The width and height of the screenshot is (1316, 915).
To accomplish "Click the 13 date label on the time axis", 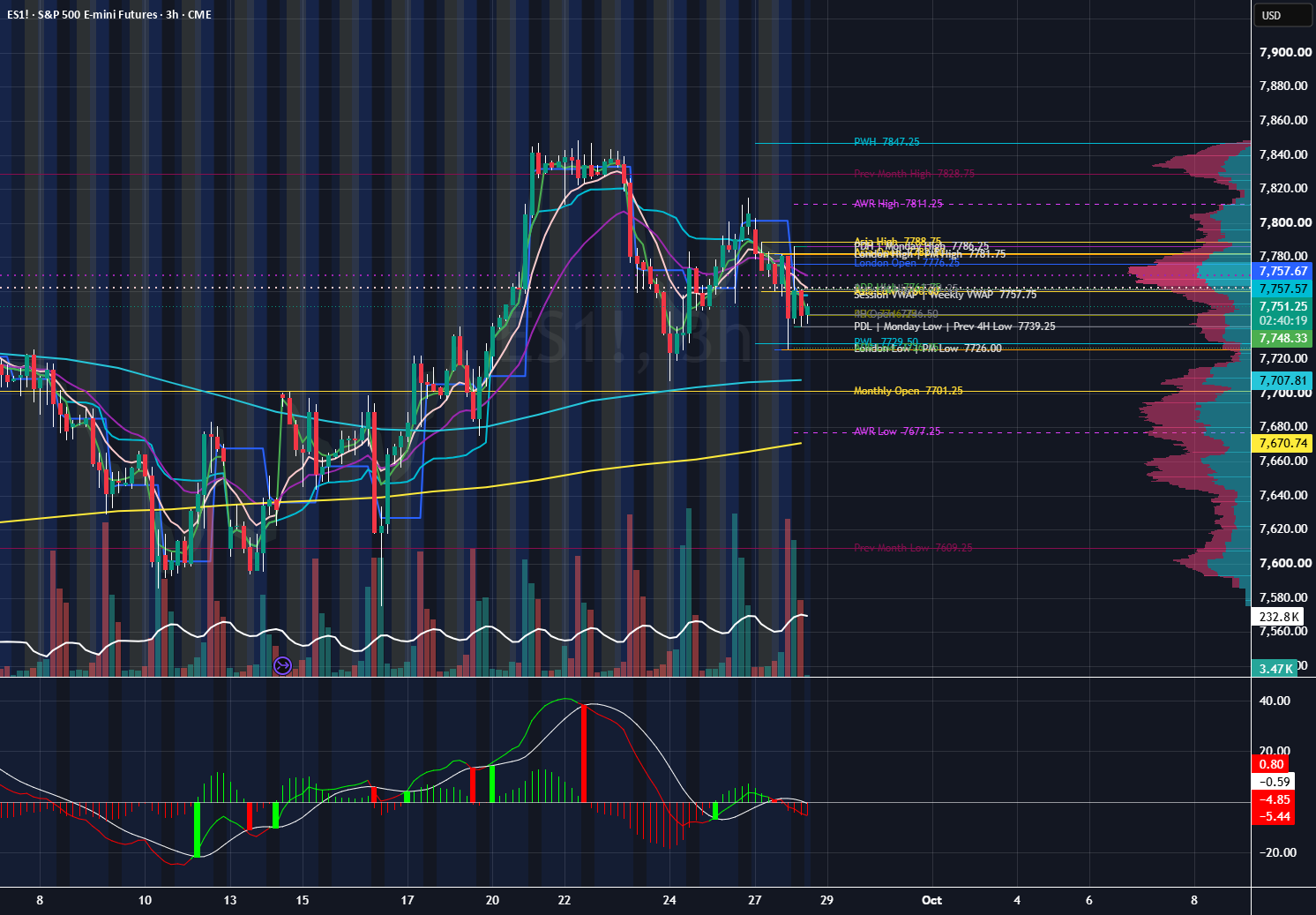I will click(x=230, y=900).
